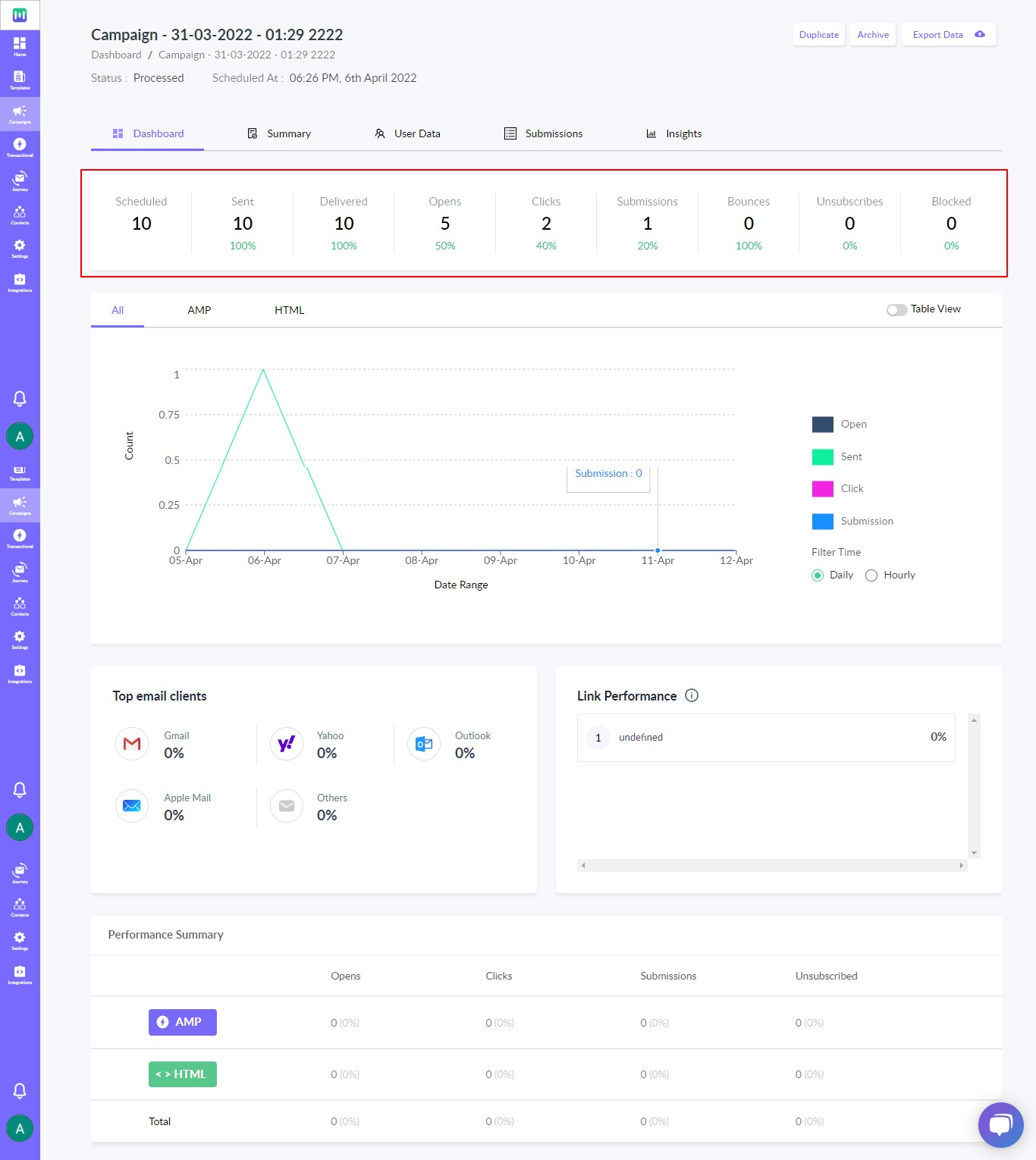Image resolution: width=1036 pixels, height=1160 pixels.
Task: Click the Clicks 40% stat card
Action: coord(546,223)
